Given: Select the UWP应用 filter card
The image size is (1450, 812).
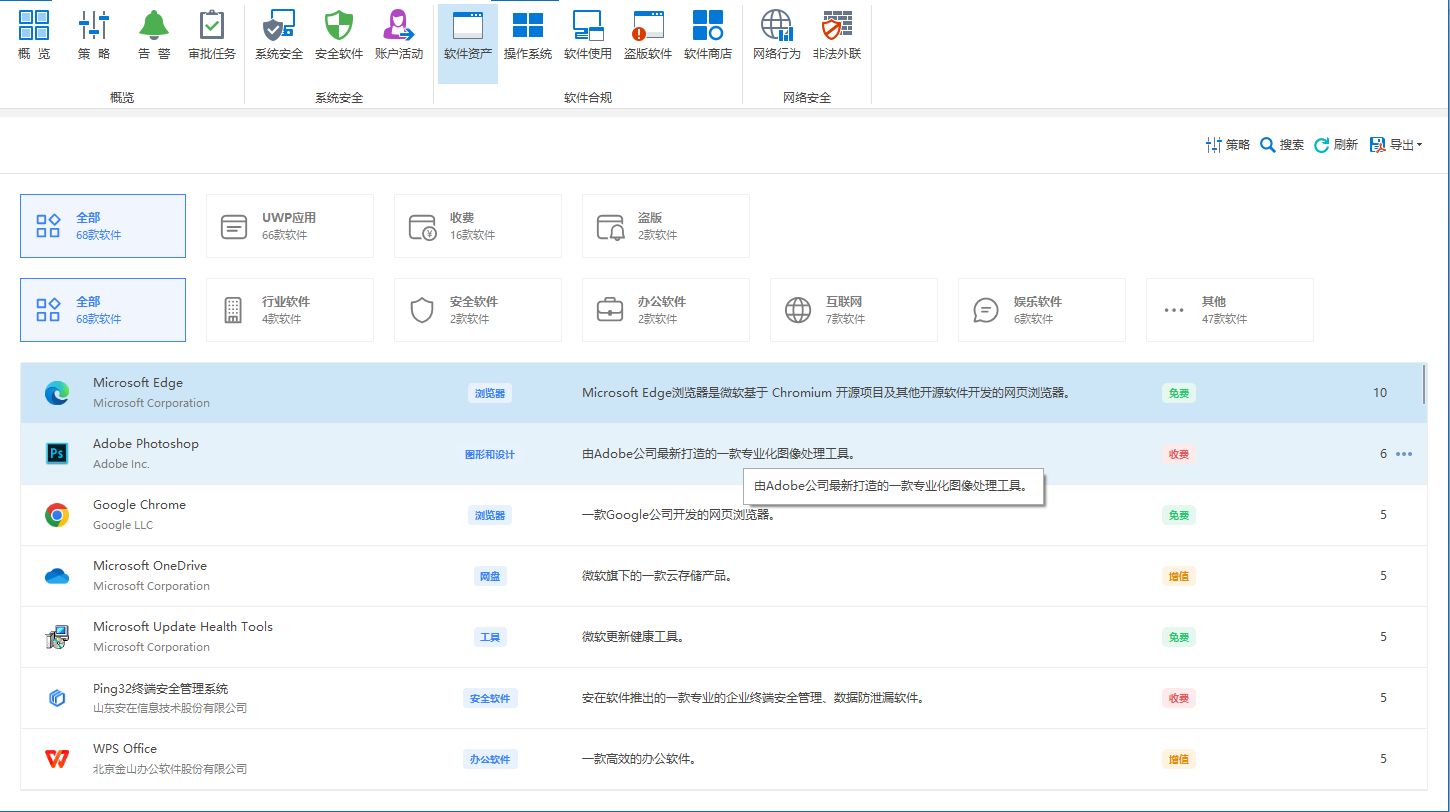Looking at the screenshot, I should coord(290,226).
